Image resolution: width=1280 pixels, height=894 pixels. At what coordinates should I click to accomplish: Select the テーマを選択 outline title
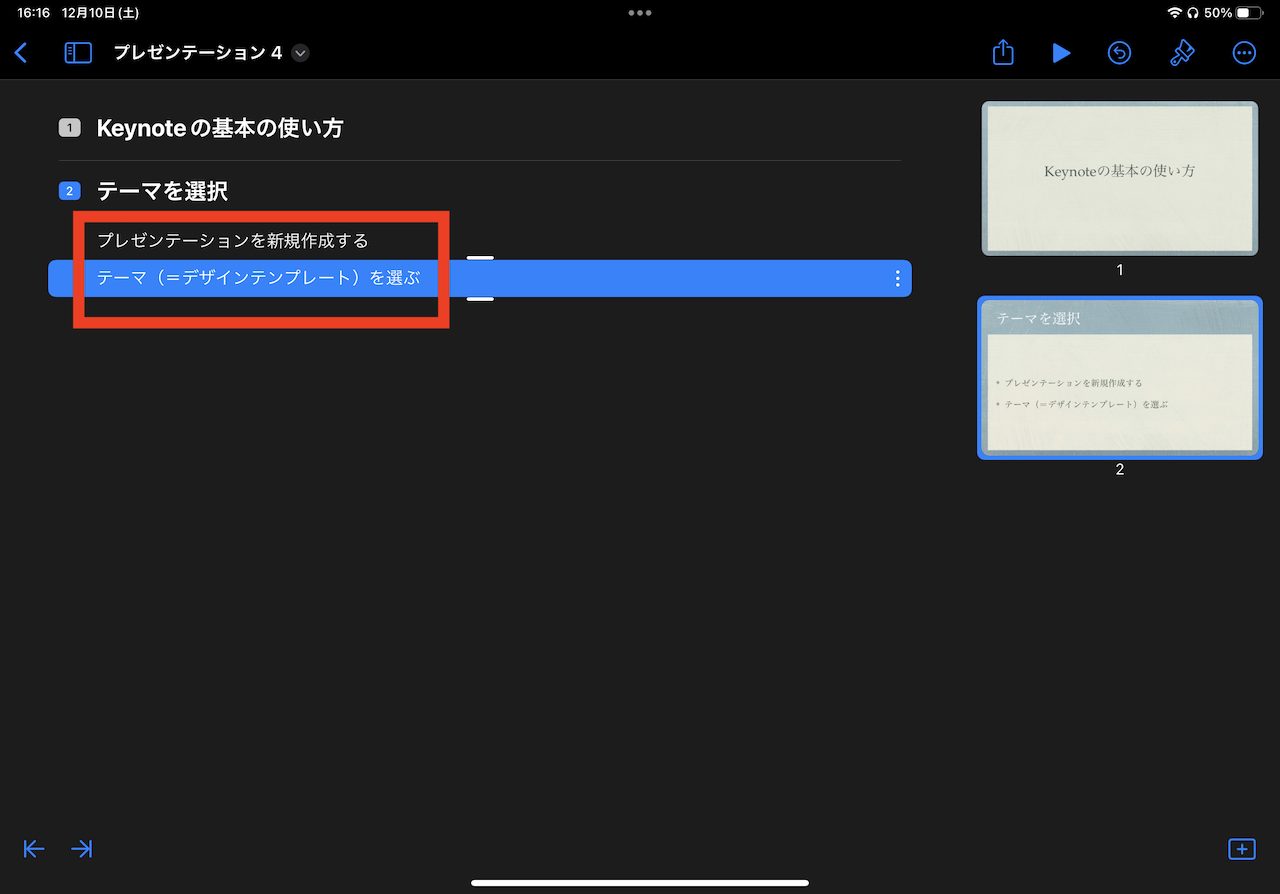tap(162, 190)
